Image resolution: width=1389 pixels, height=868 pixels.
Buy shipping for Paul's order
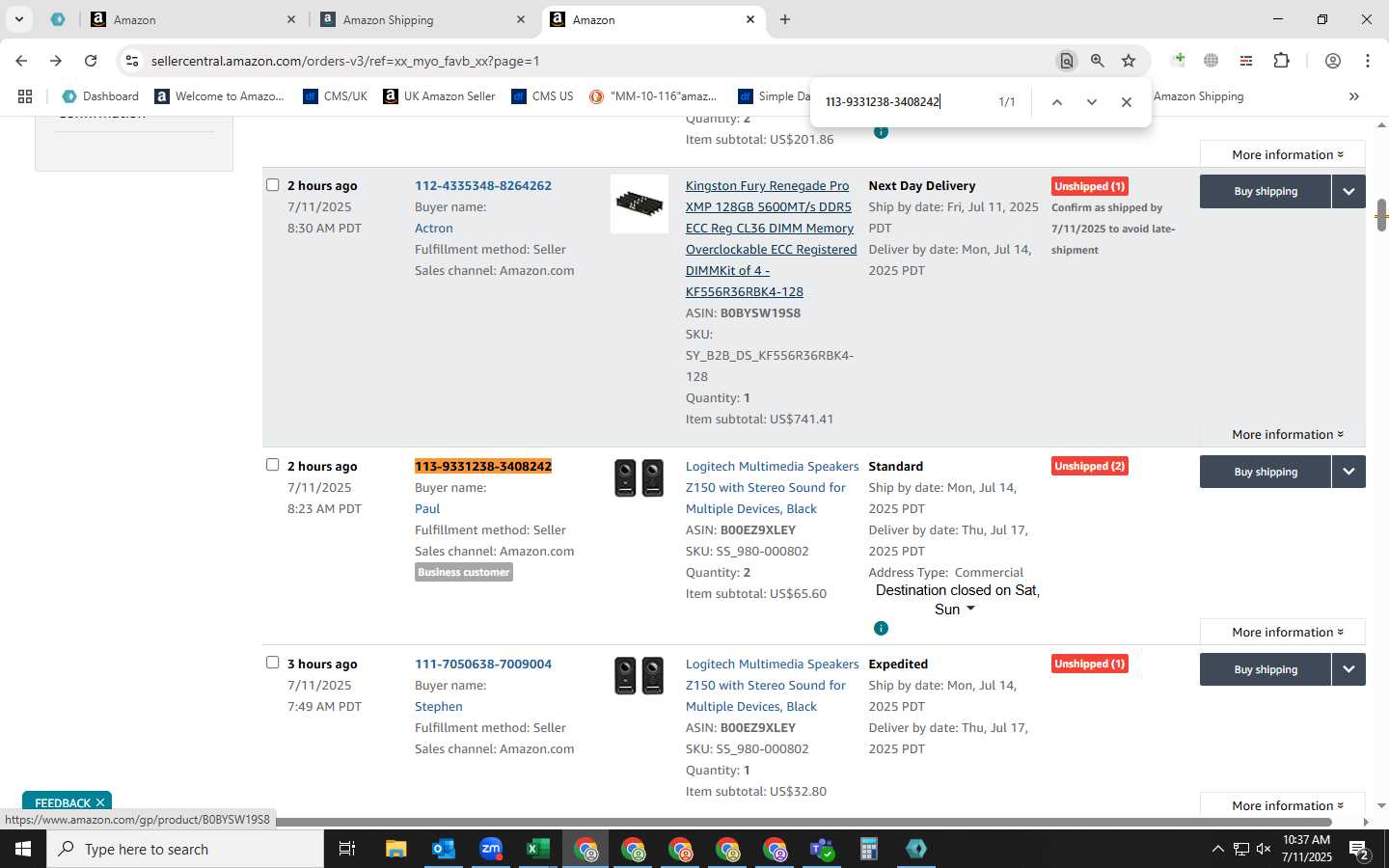(1266, 472)
